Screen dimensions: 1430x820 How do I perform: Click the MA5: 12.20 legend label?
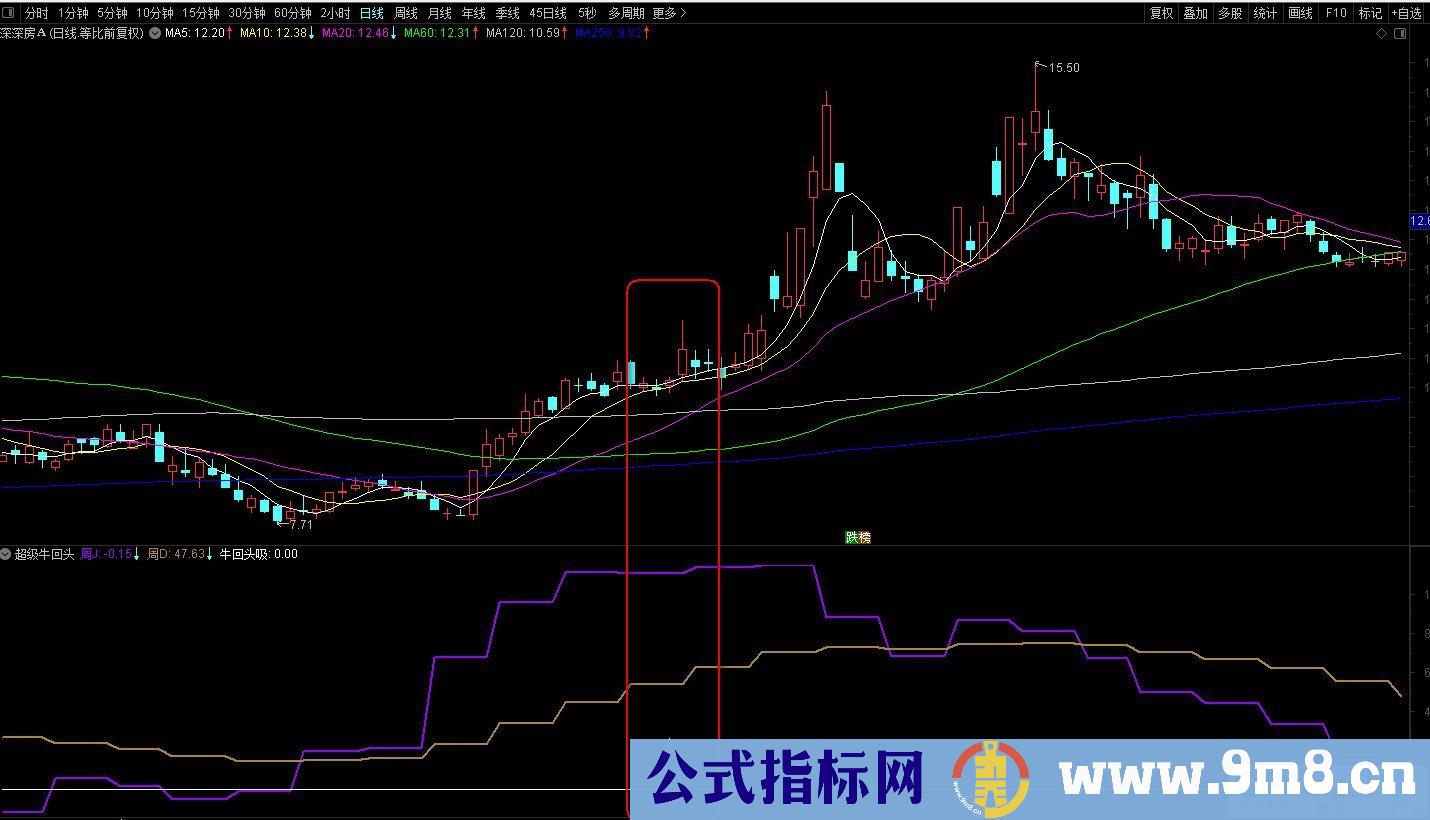pyautogui.click(x=185, y=33)
